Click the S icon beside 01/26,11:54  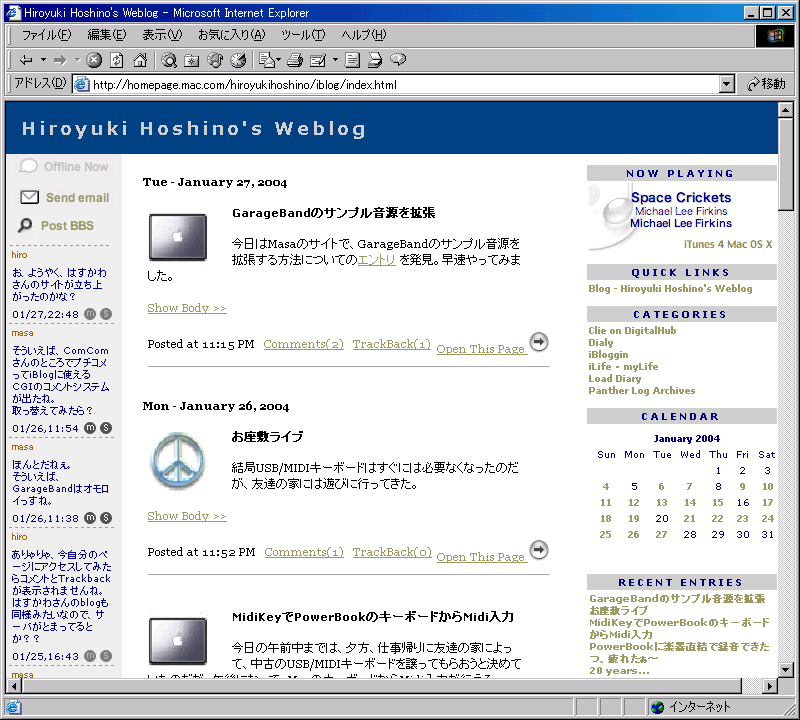click(x=106, y=428)
